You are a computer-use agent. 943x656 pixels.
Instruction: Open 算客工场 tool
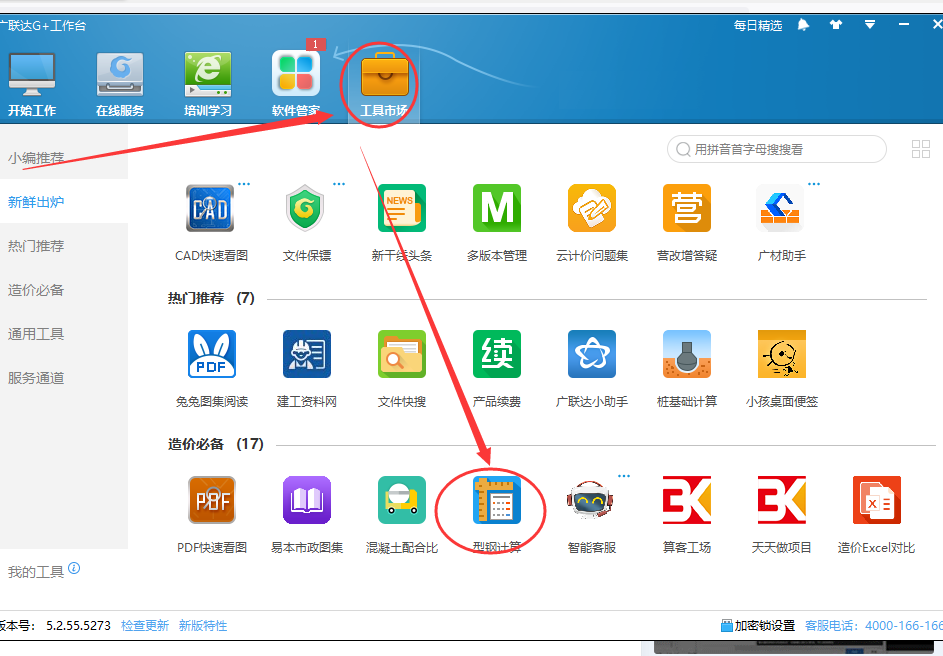coord(687,500)
